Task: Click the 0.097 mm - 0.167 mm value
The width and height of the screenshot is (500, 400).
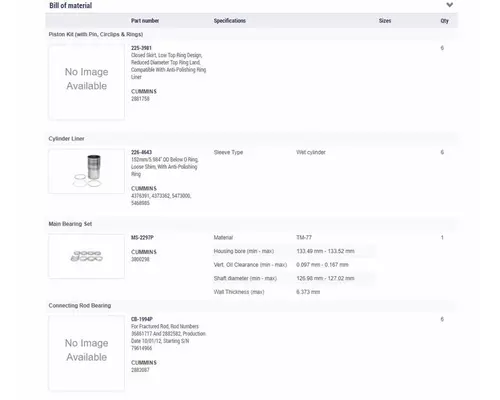Action: point(322,265)
